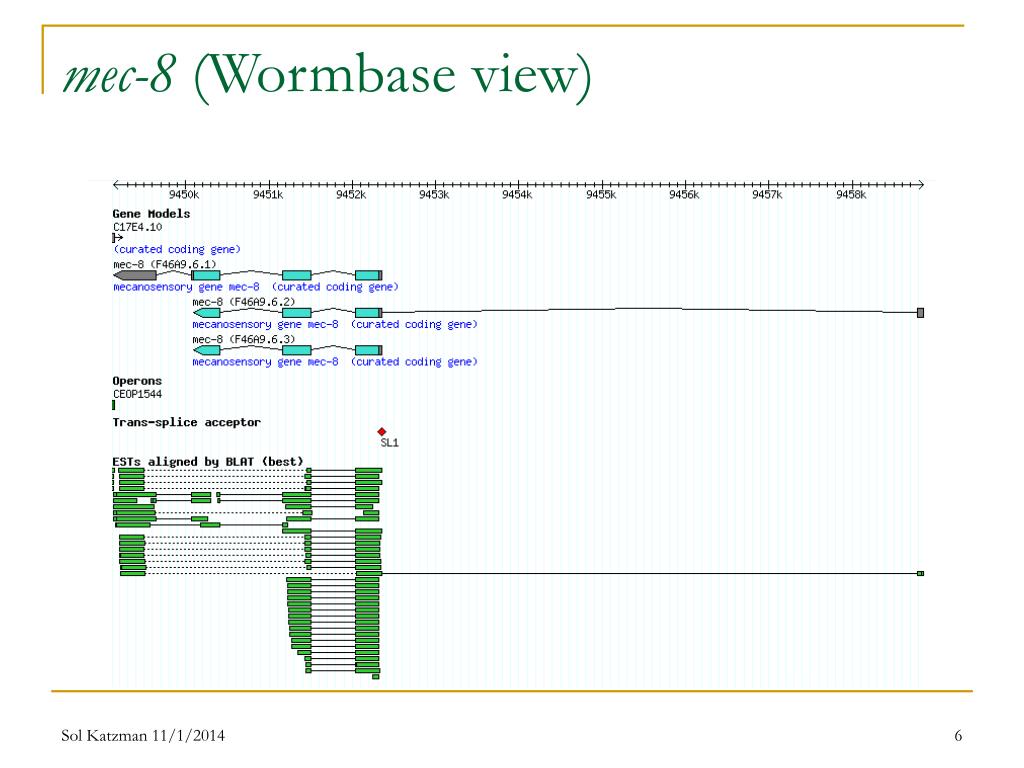1024x768 pixels.
Task: Click '(curated coding gene)' under C17E4.10
Action: [x=177, y=249]
